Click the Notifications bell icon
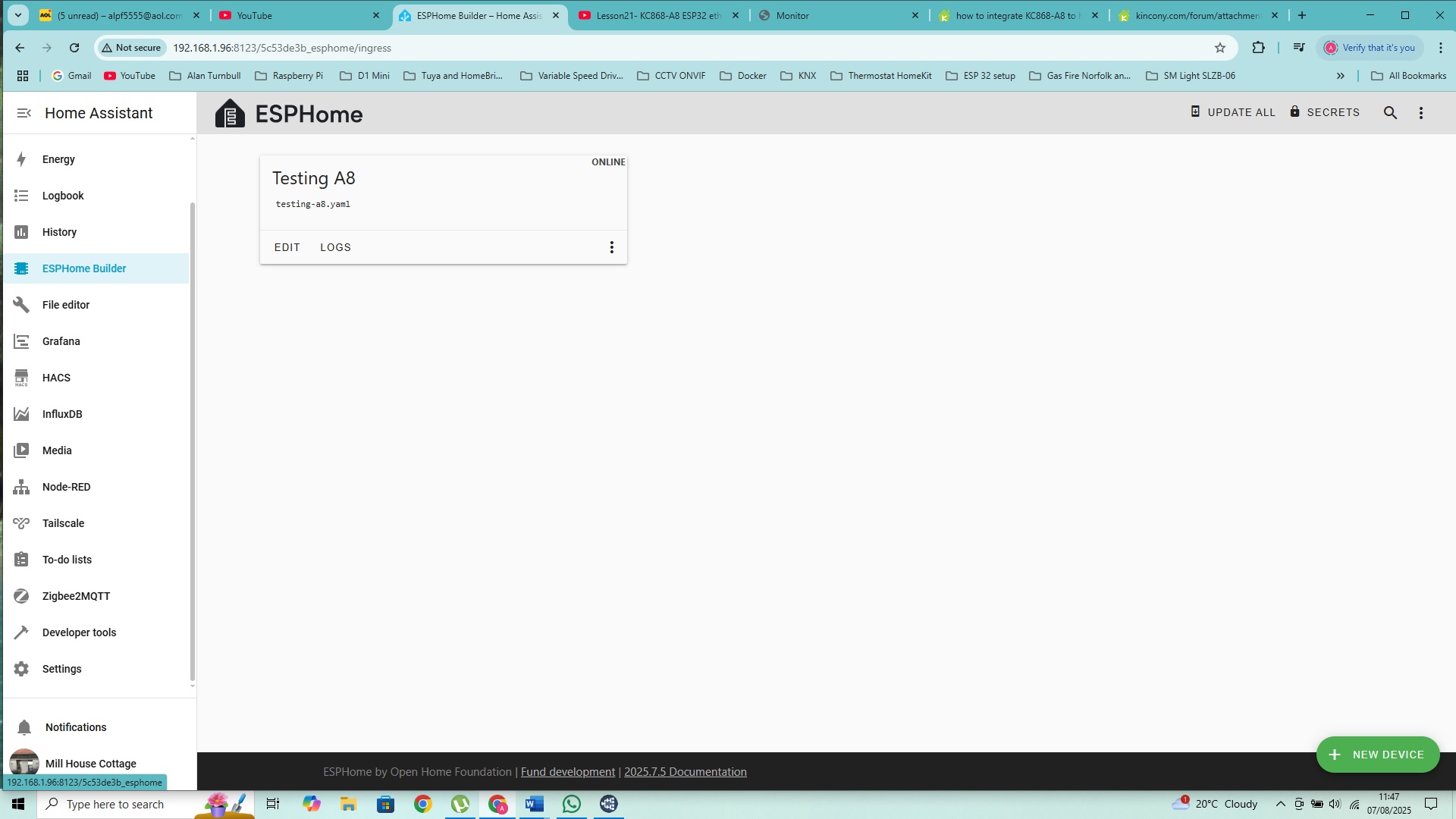The image size is (1456, 819). point(24,727)
